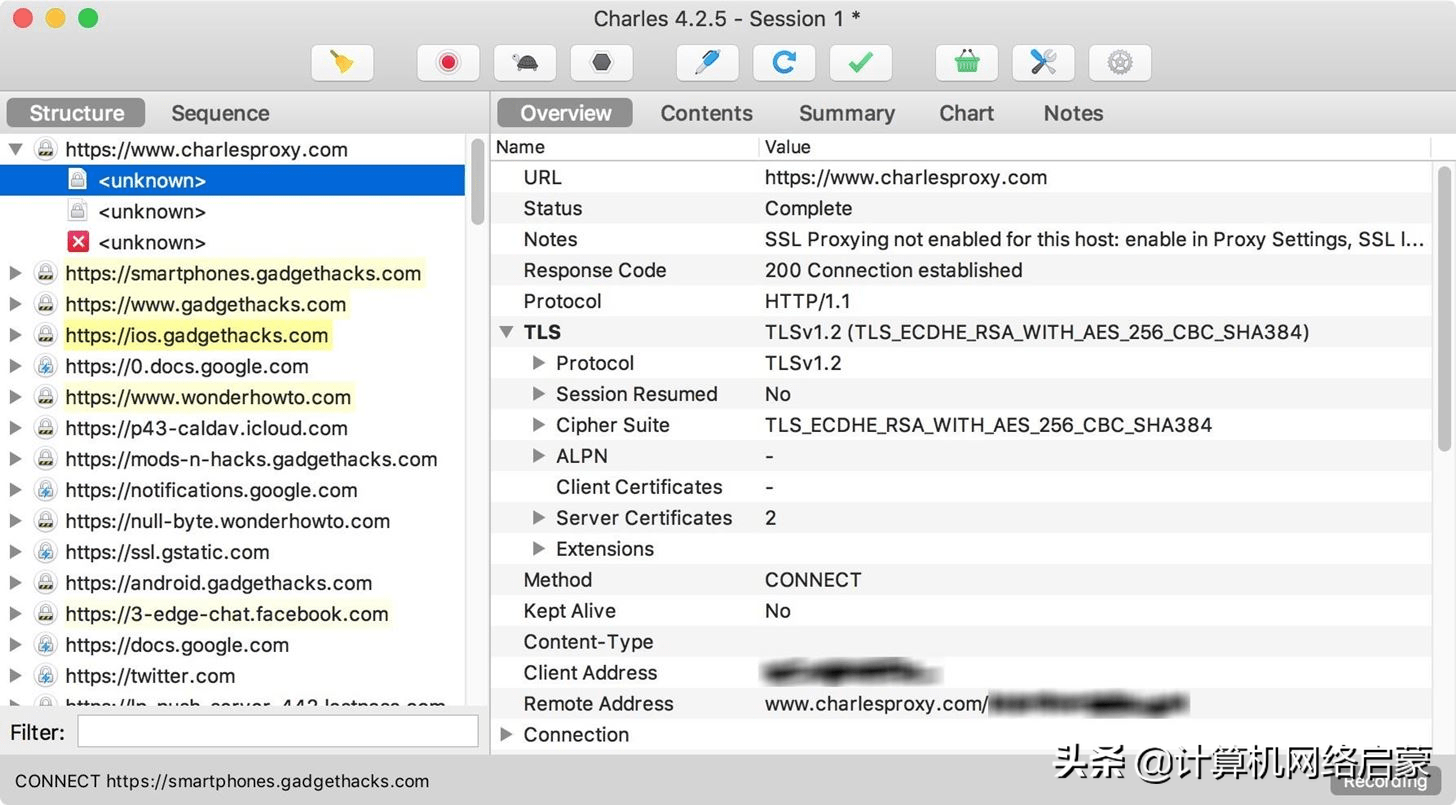
Task: Toggle recording with the red record button
Action: pos(448,63)
